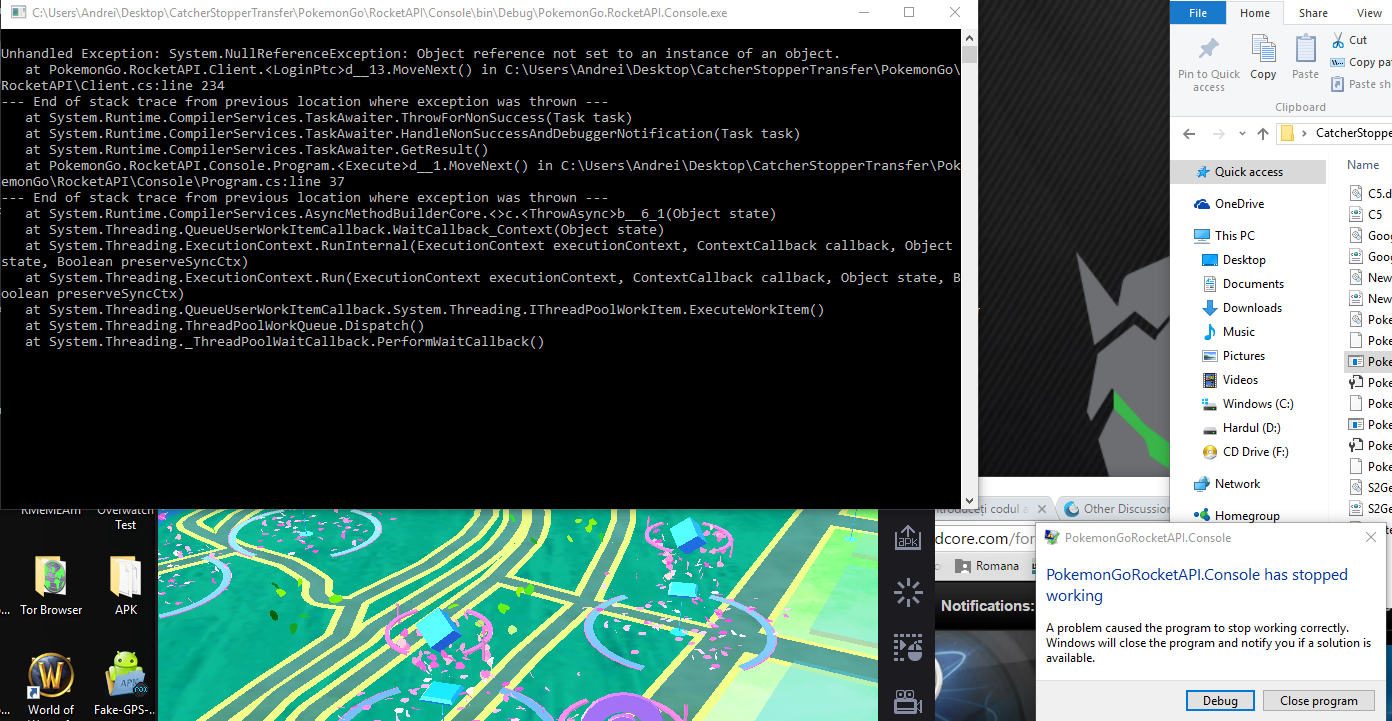Sort files by Name column header
Screen dimensions: 1392x721
click(x=1363, y=165)
